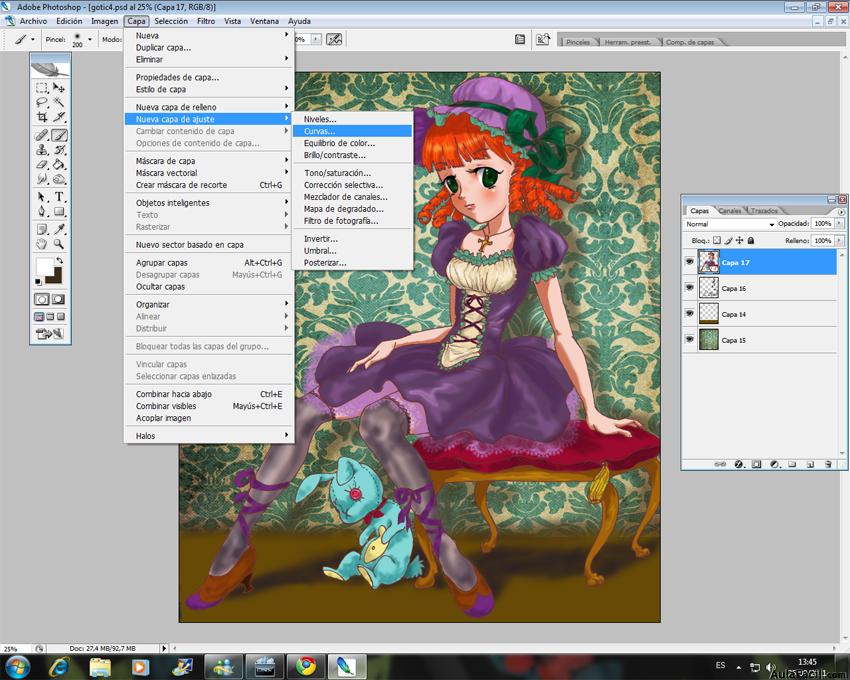Select the Crop tool
The height and width of the screenshot is (680, 850).
pos(42,117)
